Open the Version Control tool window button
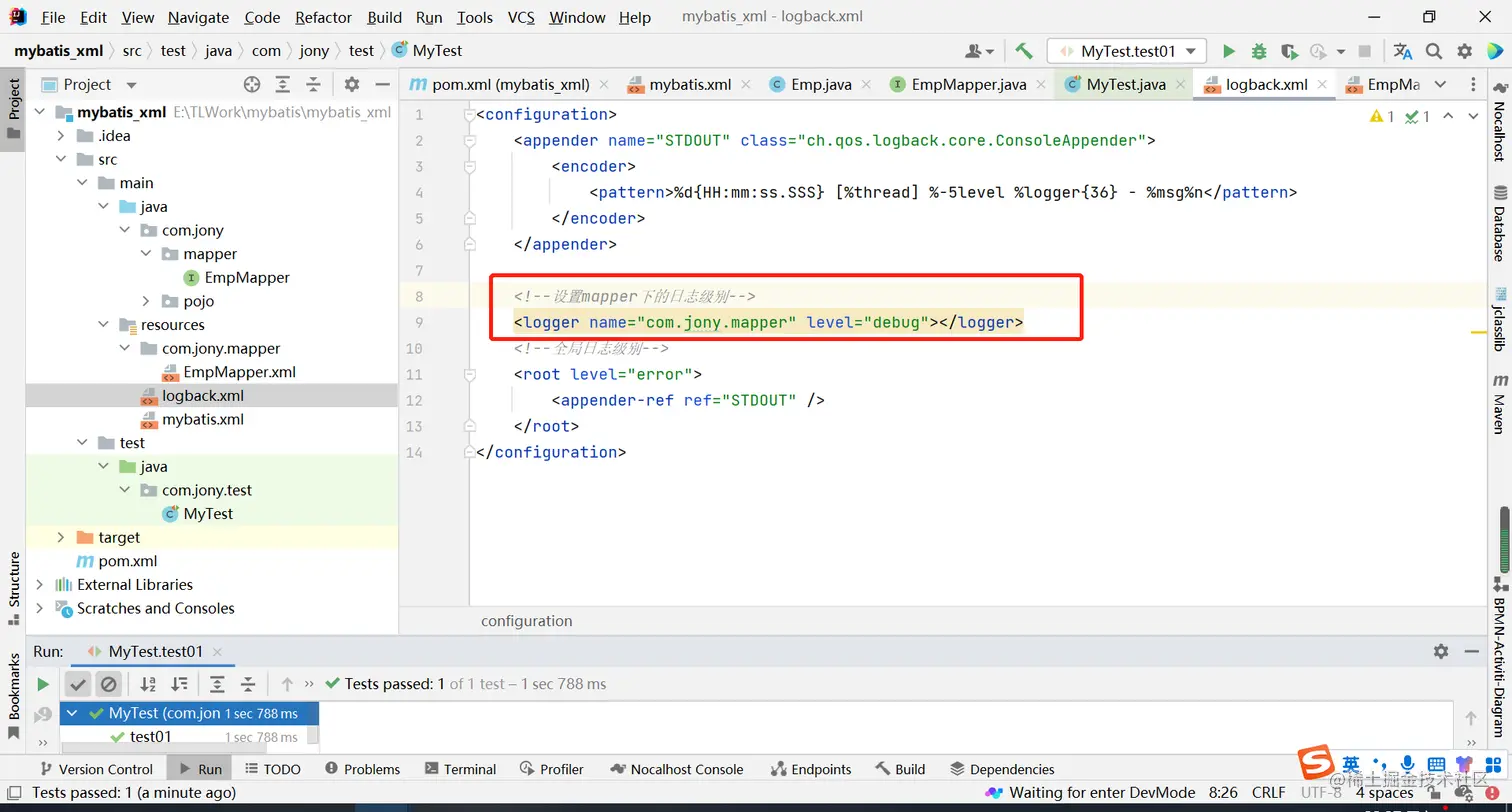1512x812 pixels. [x=95, y=769]
